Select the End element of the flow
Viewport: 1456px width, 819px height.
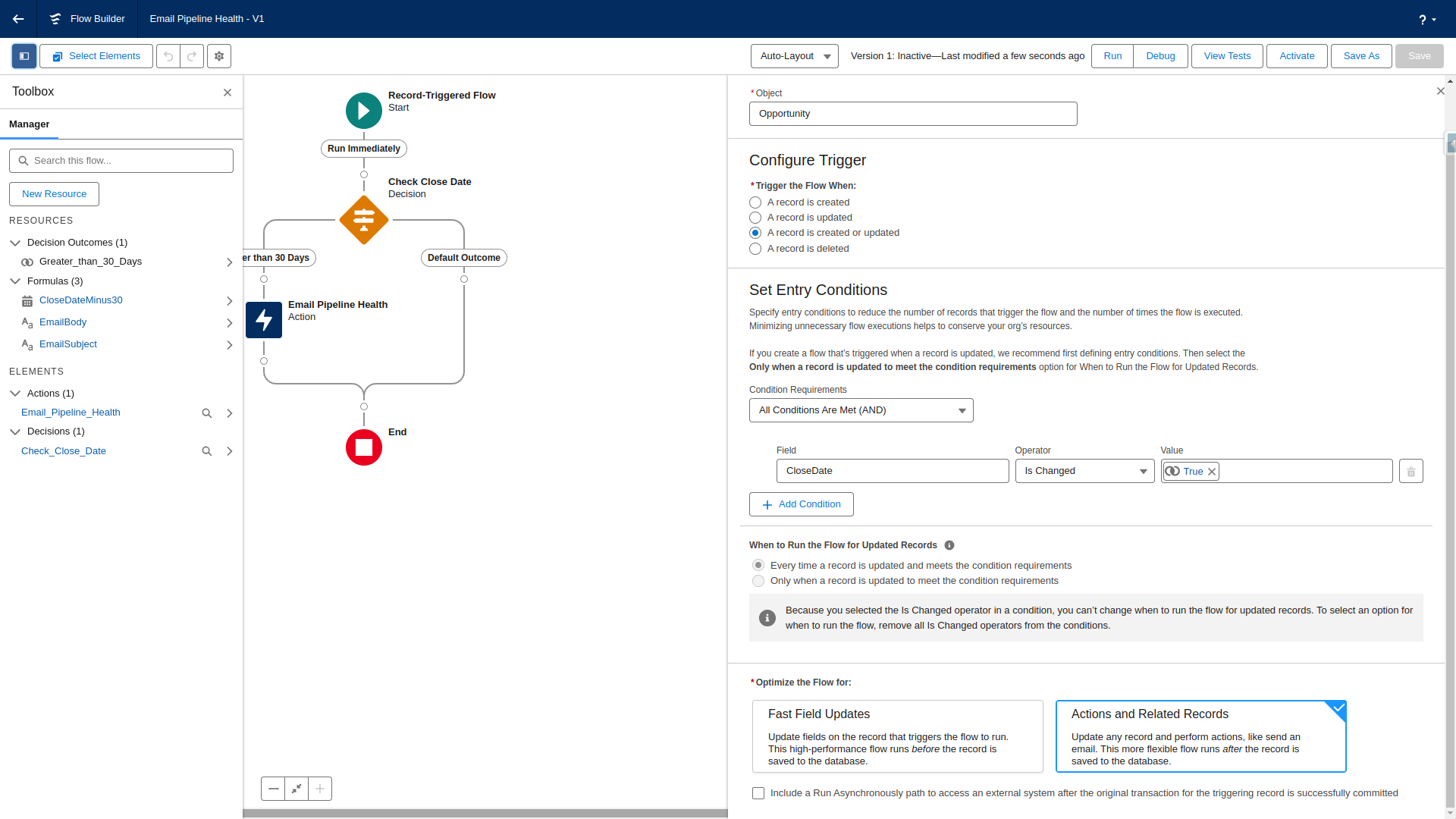pyautogui.click(x=363, y=447)
